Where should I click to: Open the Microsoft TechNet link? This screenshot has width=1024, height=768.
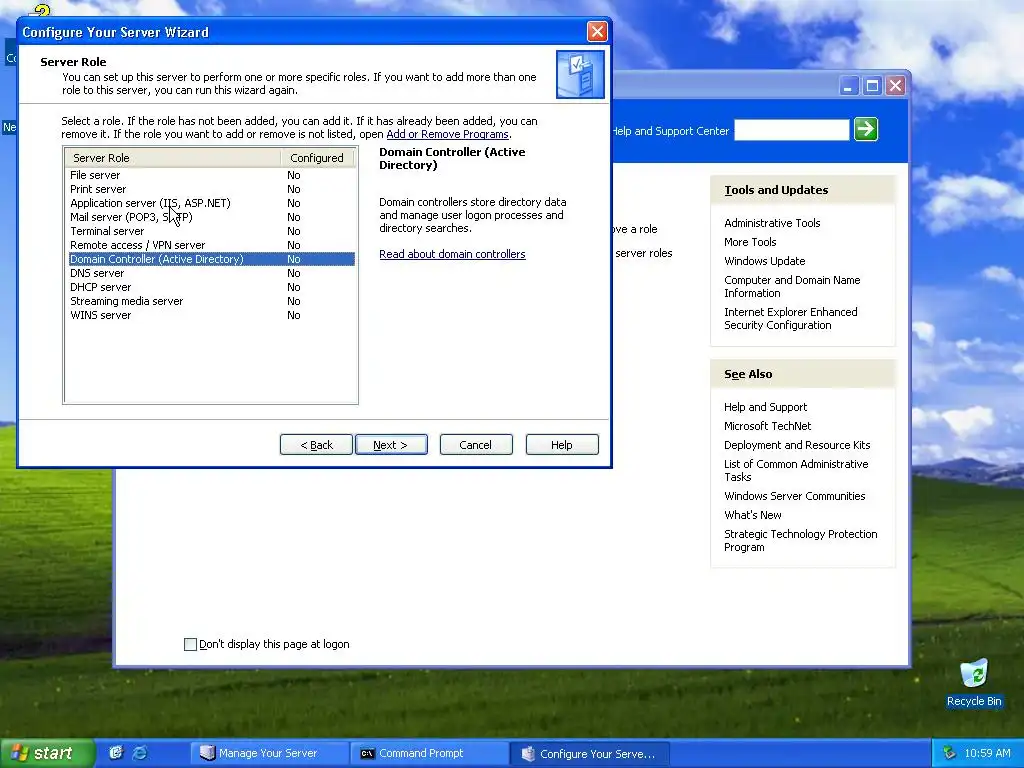coord(767,426)
